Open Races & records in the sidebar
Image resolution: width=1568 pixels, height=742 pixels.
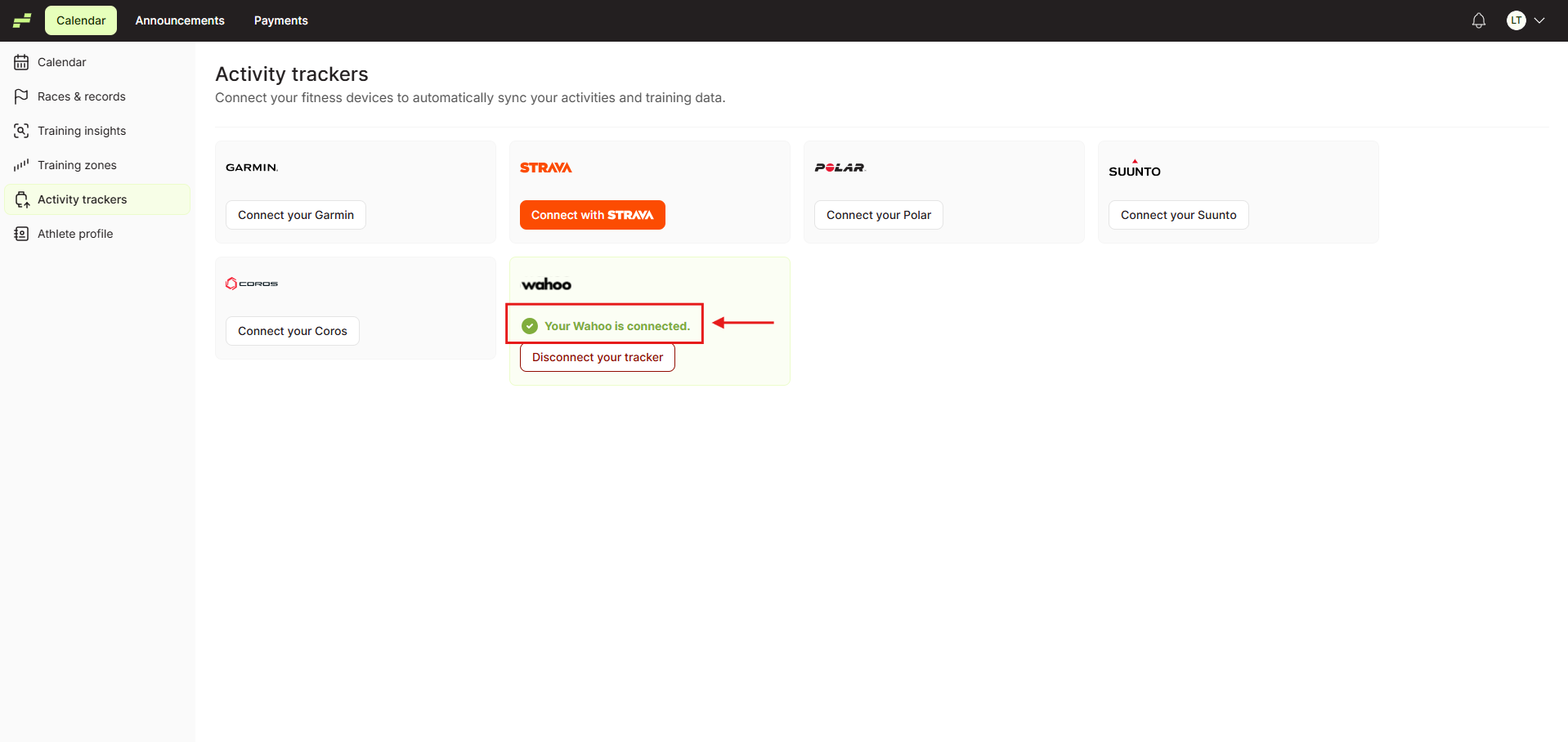97,96
